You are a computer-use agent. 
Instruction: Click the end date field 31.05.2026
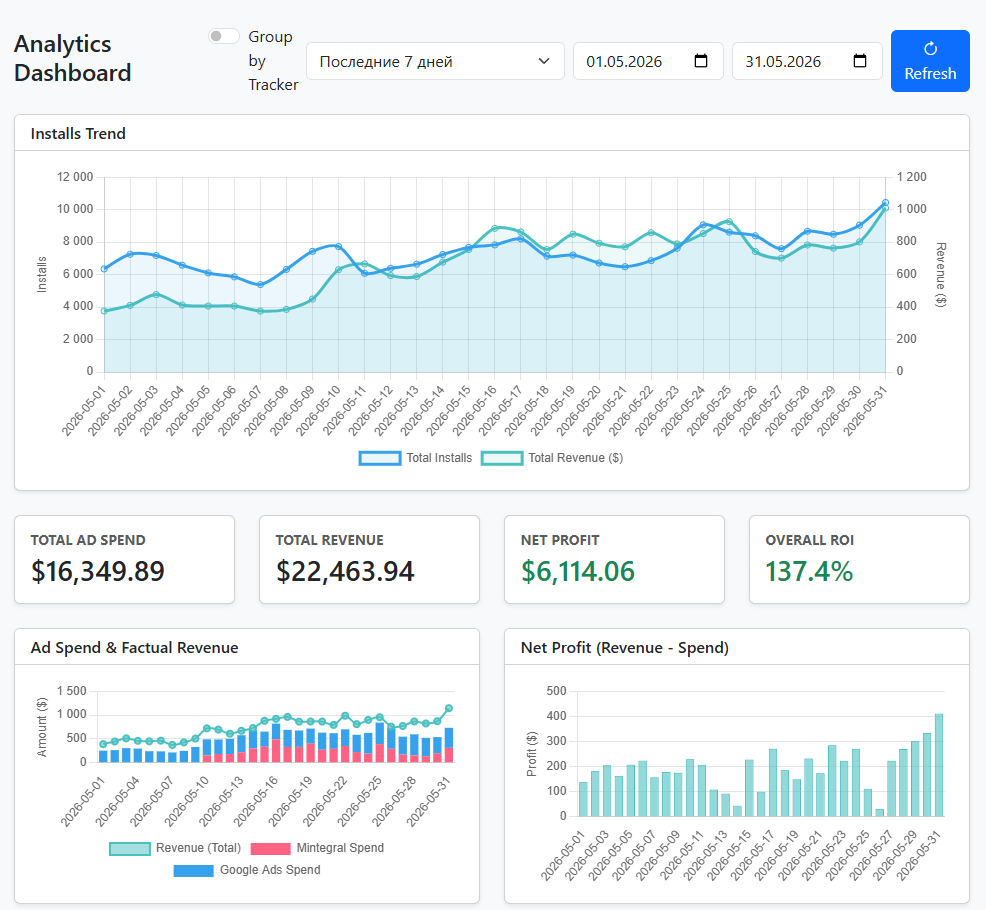[807, 61]
